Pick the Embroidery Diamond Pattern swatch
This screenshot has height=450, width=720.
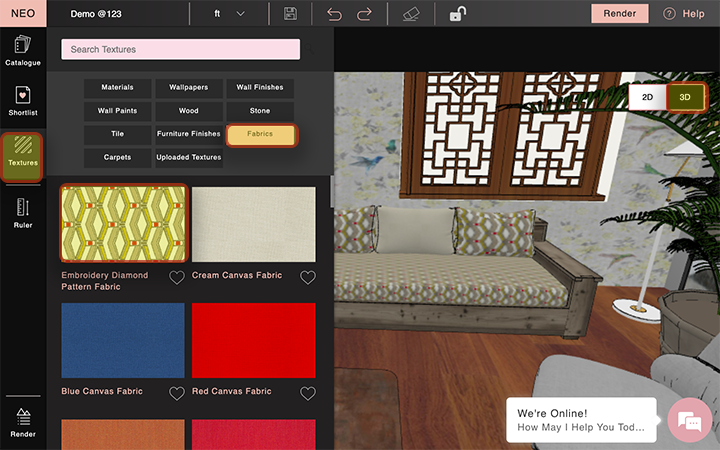tap(124, 223)
